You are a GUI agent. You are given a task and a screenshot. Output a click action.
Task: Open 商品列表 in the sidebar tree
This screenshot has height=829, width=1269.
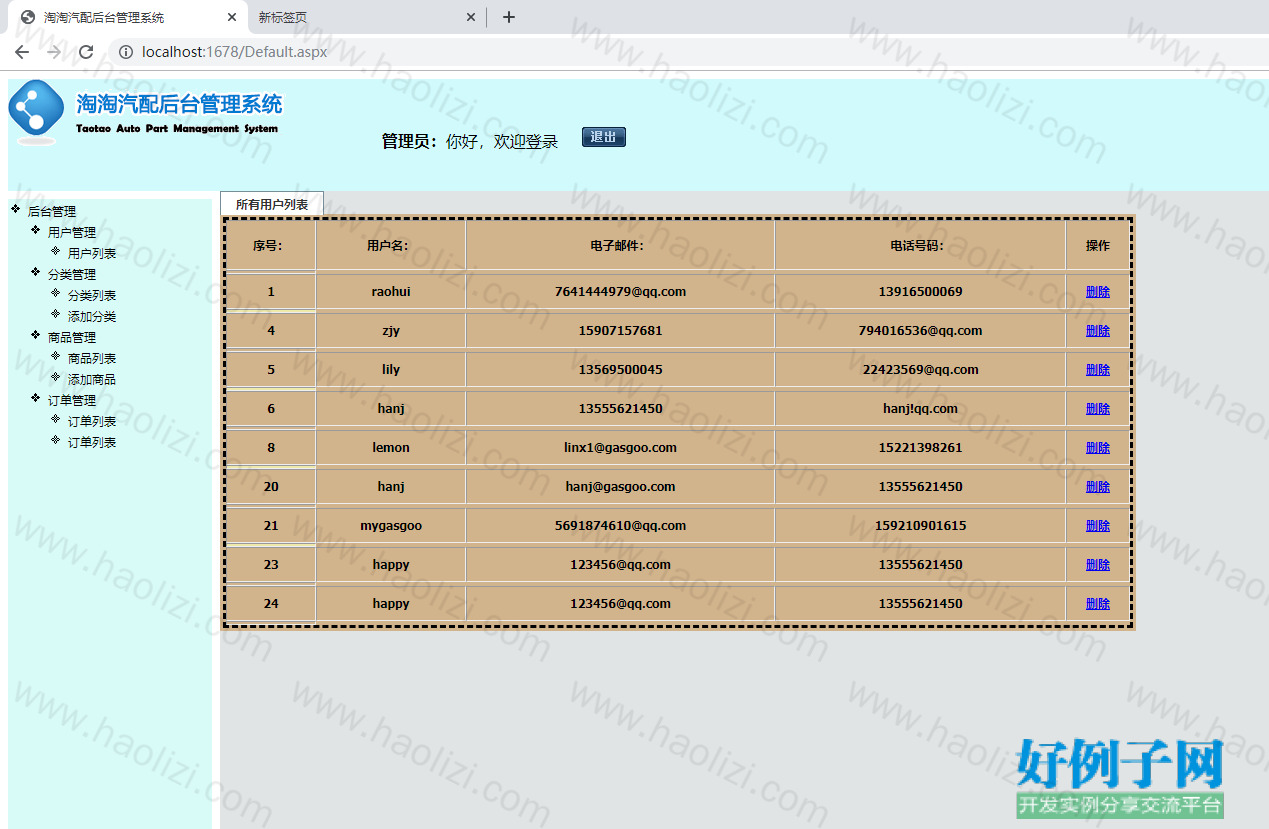click(92, 359)
